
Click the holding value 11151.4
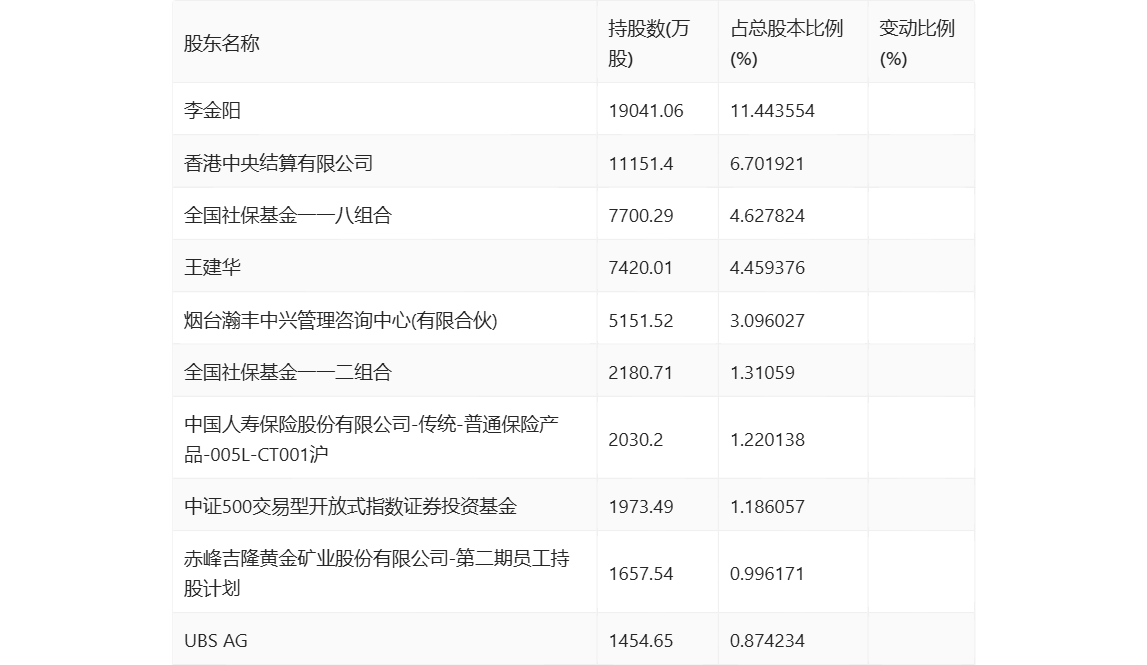click(x=641, y=163)
